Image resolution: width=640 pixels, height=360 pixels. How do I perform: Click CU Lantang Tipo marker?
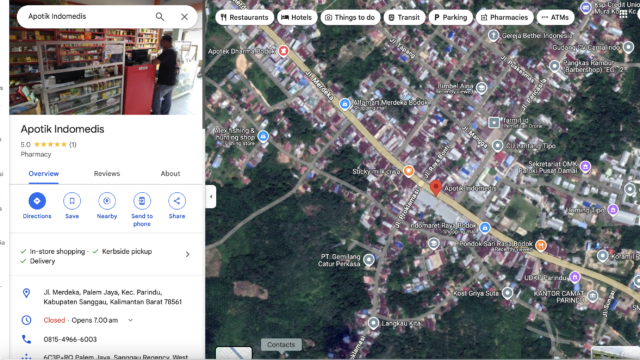coord(498,145)
